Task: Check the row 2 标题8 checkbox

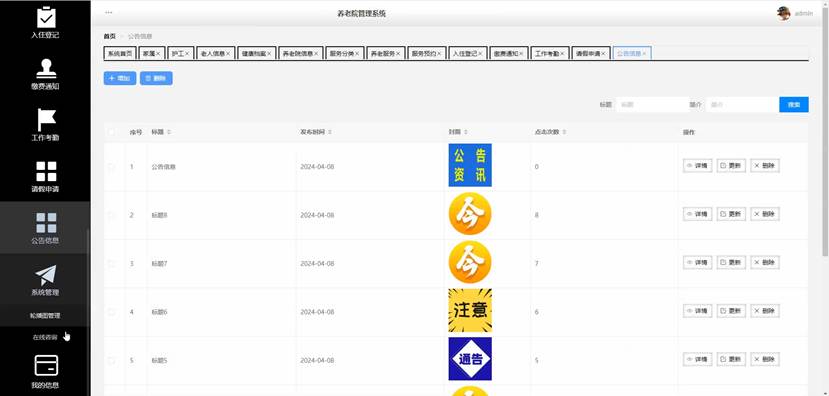Action: (x=112, y=215)
